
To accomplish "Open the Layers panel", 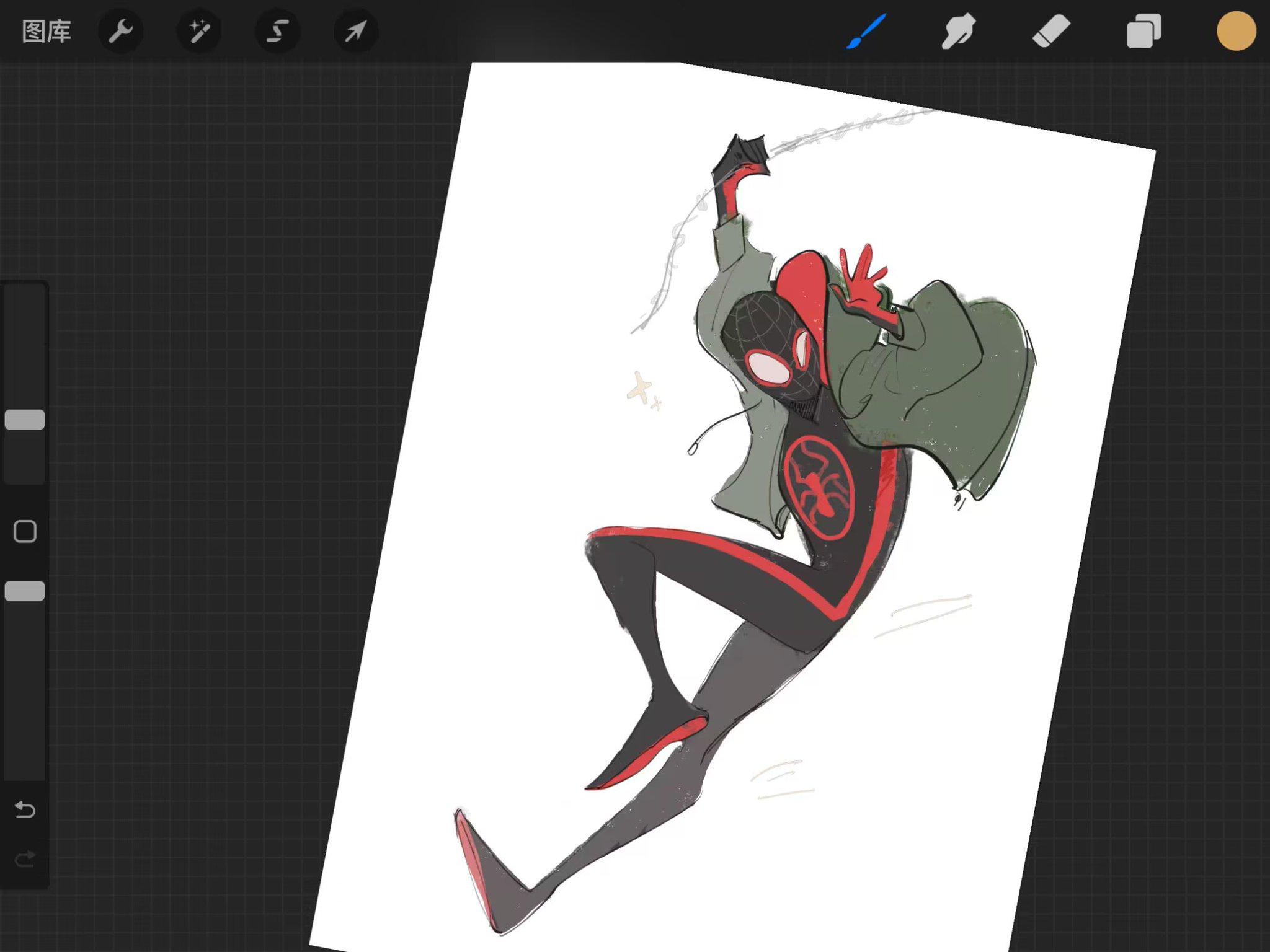I will click(x=1143, y=31).
